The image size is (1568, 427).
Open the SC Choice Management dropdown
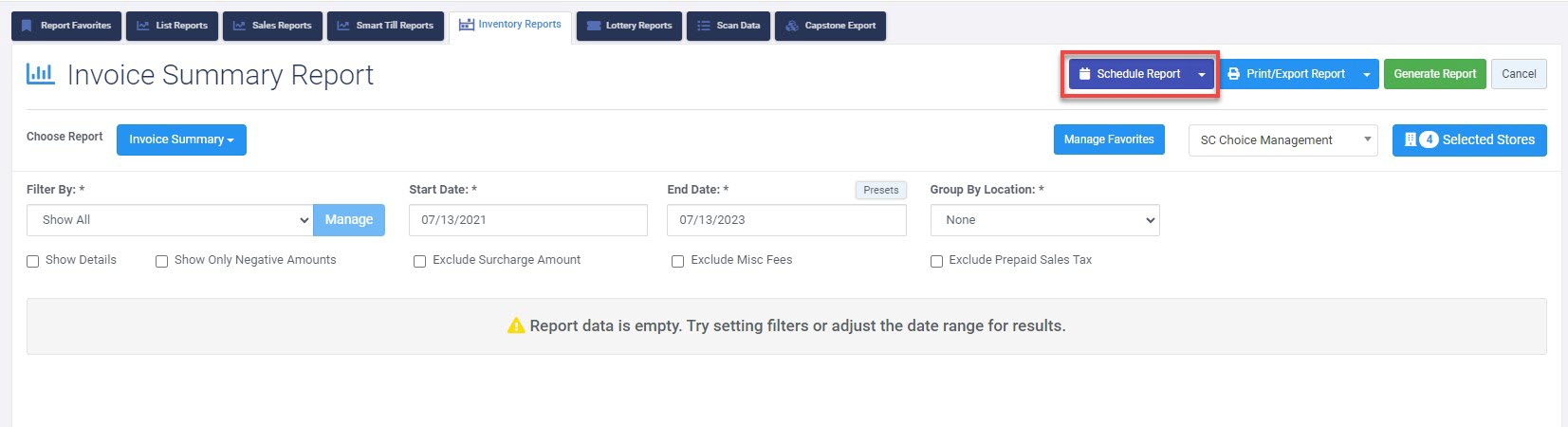tap(1282, 140)
